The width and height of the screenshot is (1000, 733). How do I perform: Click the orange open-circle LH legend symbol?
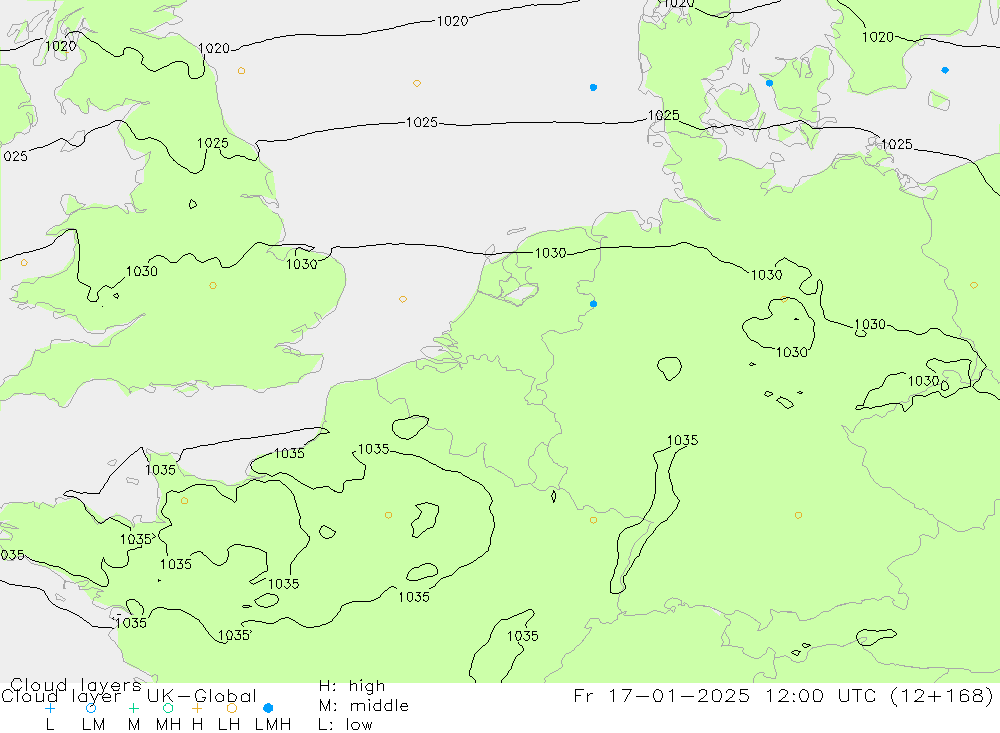232,708
